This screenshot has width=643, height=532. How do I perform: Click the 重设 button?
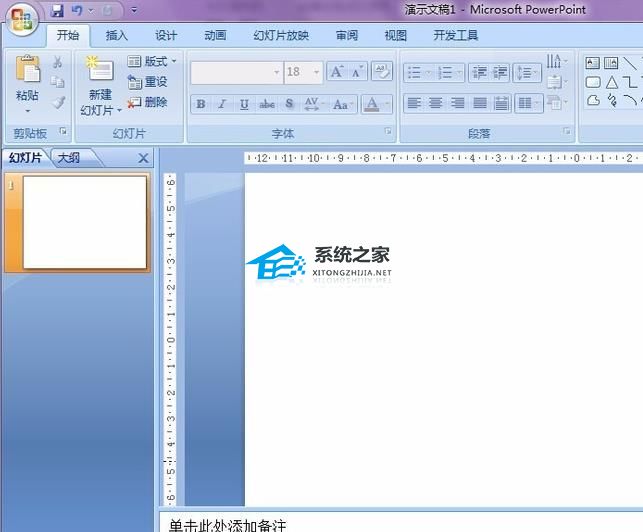[x=148, y=82]
